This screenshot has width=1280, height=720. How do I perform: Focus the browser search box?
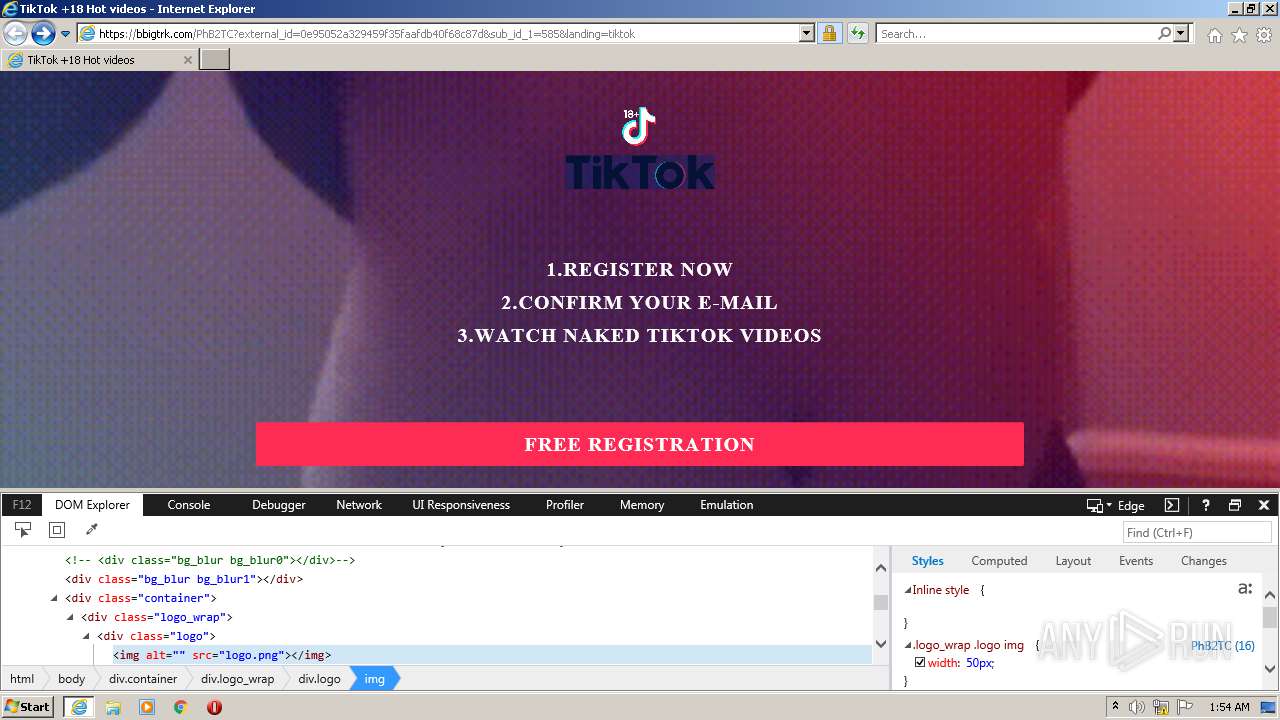coord(1016,34)
